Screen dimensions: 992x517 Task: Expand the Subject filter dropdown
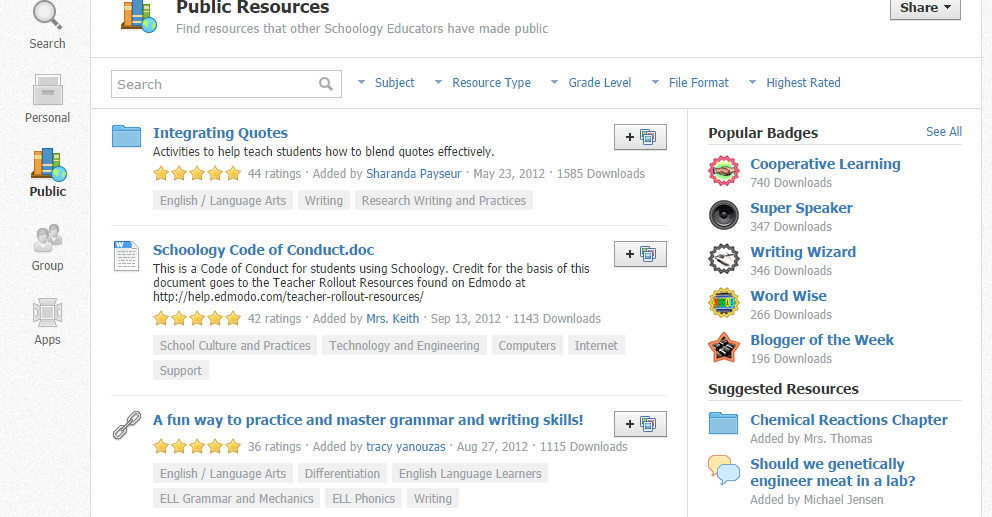(x=386, y=83)
